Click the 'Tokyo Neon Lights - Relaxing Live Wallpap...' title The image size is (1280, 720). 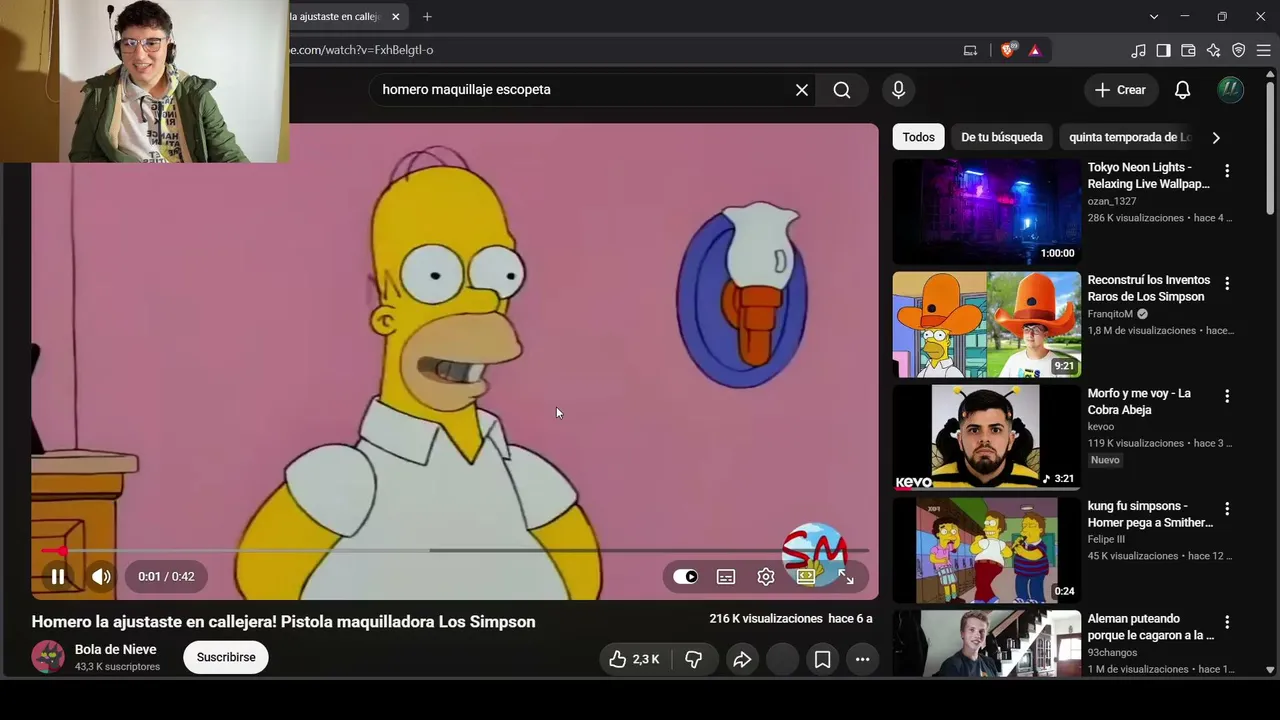coord(1149,176)
